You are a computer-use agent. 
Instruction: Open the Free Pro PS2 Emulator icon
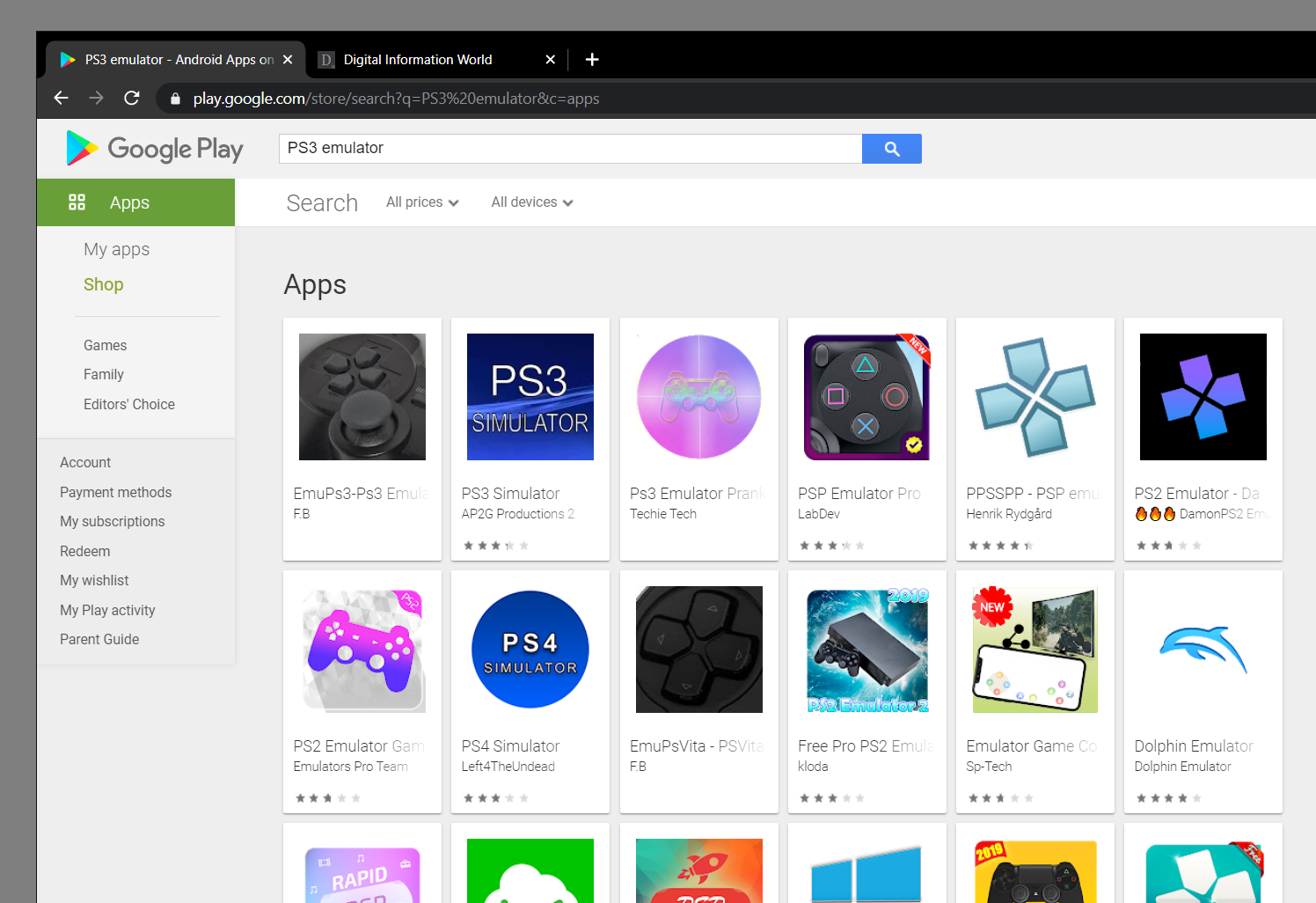tap(867, 650)
